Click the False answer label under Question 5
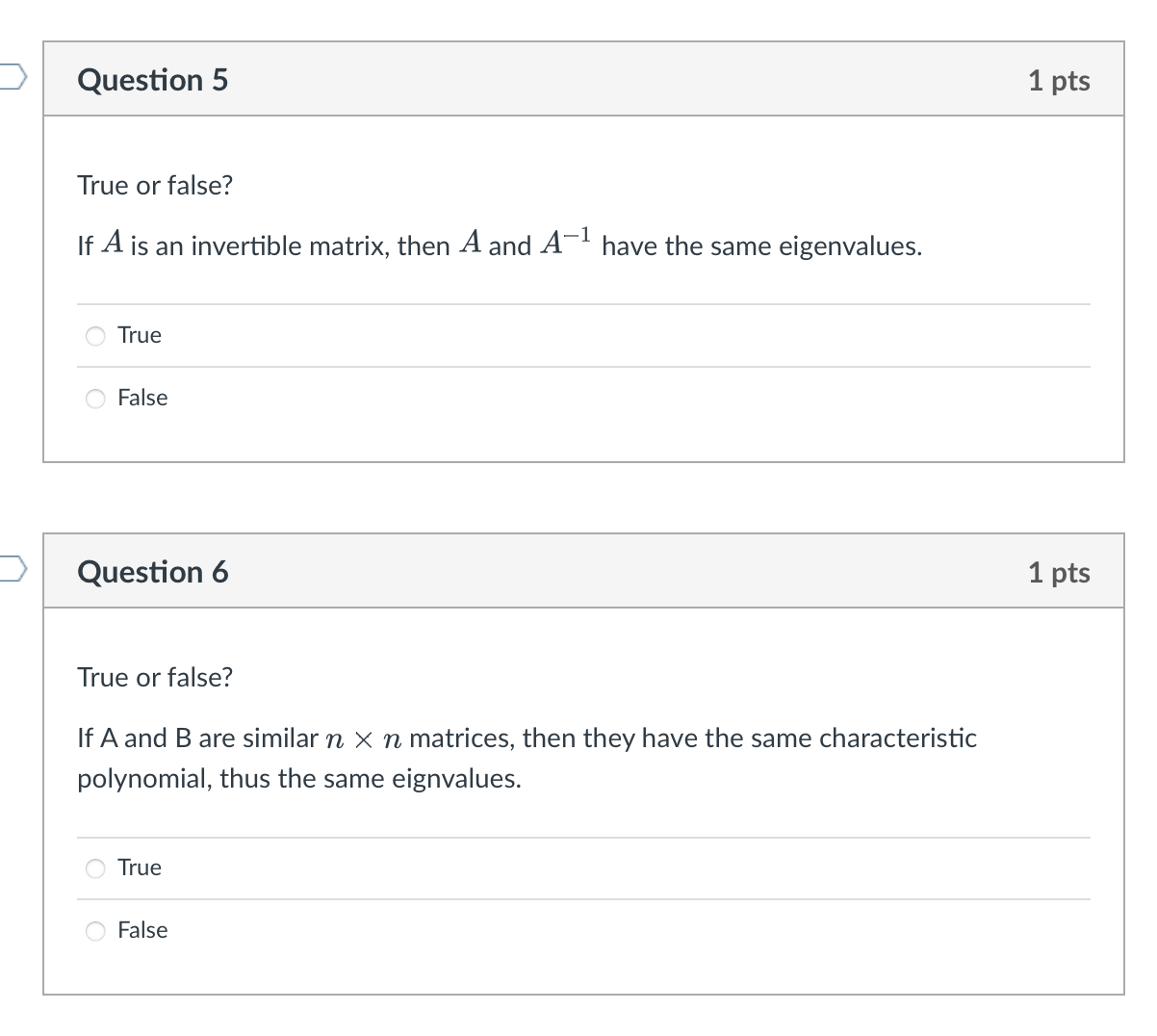1157x1036 pixels. click(x=142, y=398)
